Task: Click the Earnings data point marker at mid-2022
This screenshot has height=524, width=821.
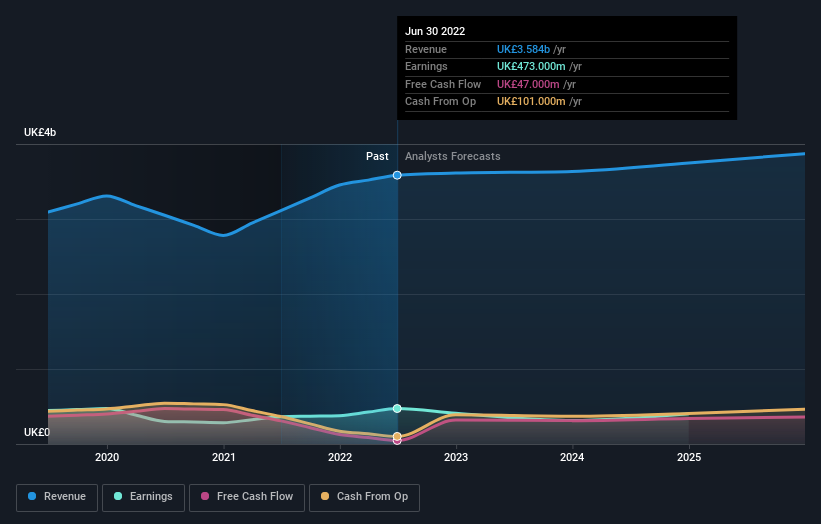Action: click(x=397, y=408)
